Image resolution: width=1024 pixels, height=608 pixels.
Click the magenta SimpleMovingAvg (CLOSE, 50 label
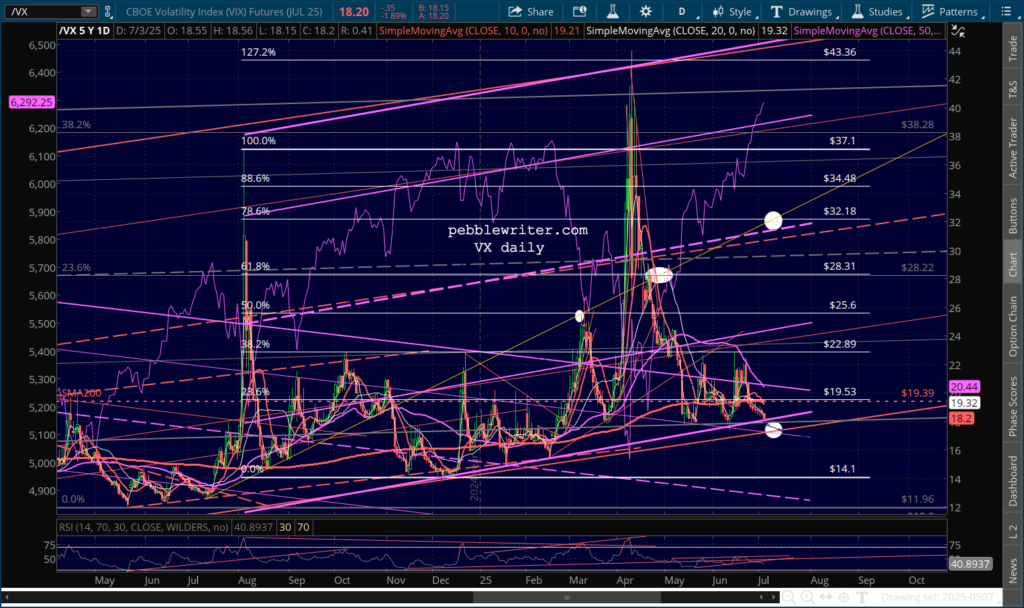(868, 31)
